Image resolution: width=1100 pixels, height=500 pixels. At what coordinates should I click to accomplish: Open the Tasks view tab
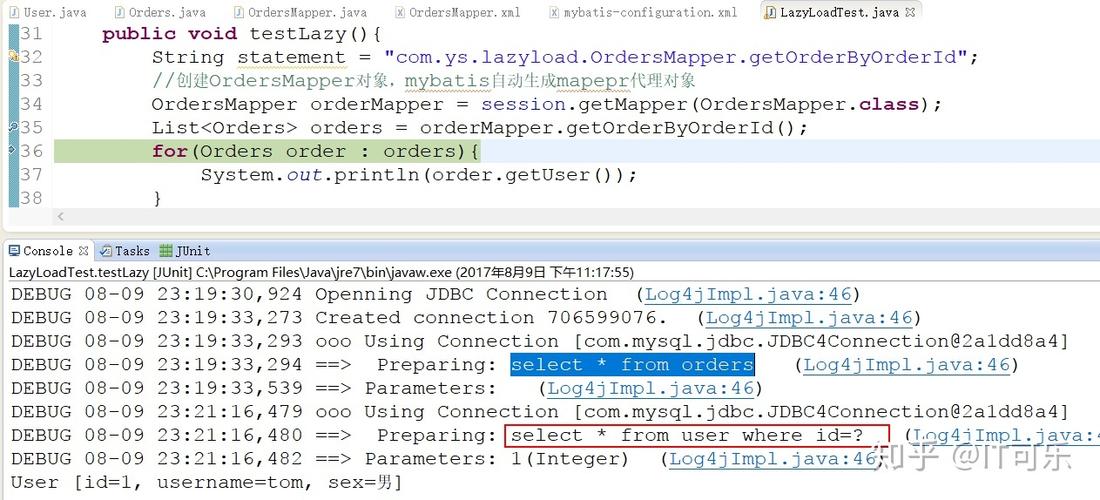click(x=125, y=250)
